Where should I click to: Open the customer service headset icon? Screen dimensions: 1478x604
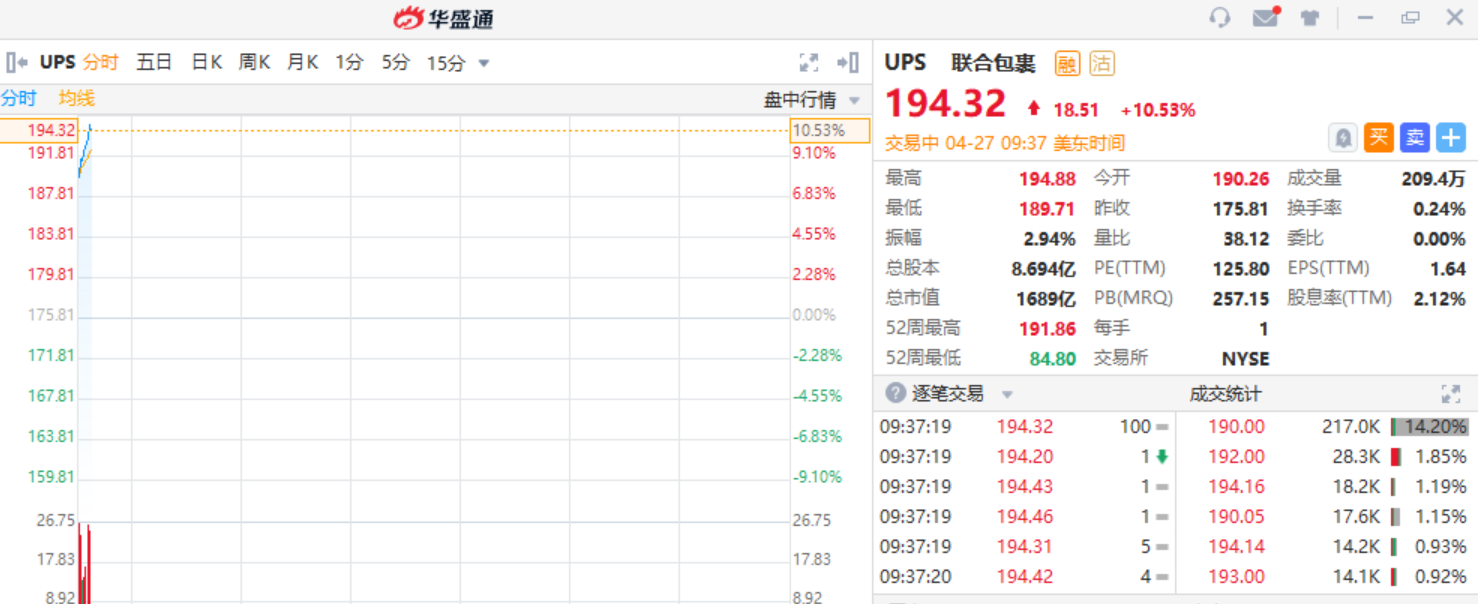click(1219, 18)
